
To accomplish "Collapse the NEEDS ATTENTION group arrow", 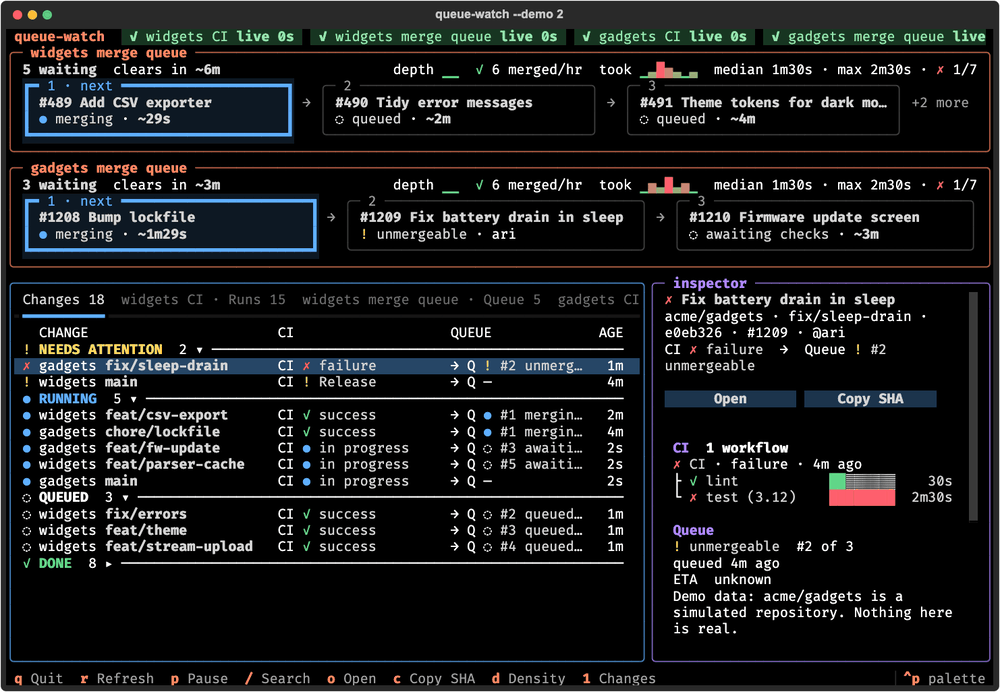I will (200, 350).
